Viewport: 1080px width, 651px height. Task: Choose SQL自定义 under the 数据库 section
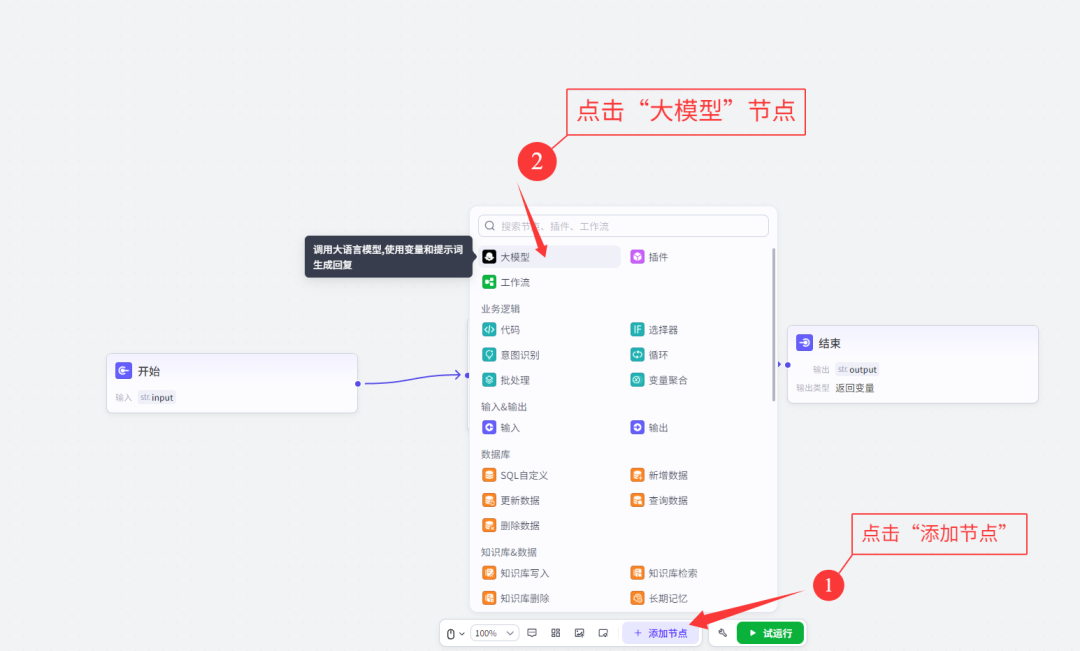[518, 474]
